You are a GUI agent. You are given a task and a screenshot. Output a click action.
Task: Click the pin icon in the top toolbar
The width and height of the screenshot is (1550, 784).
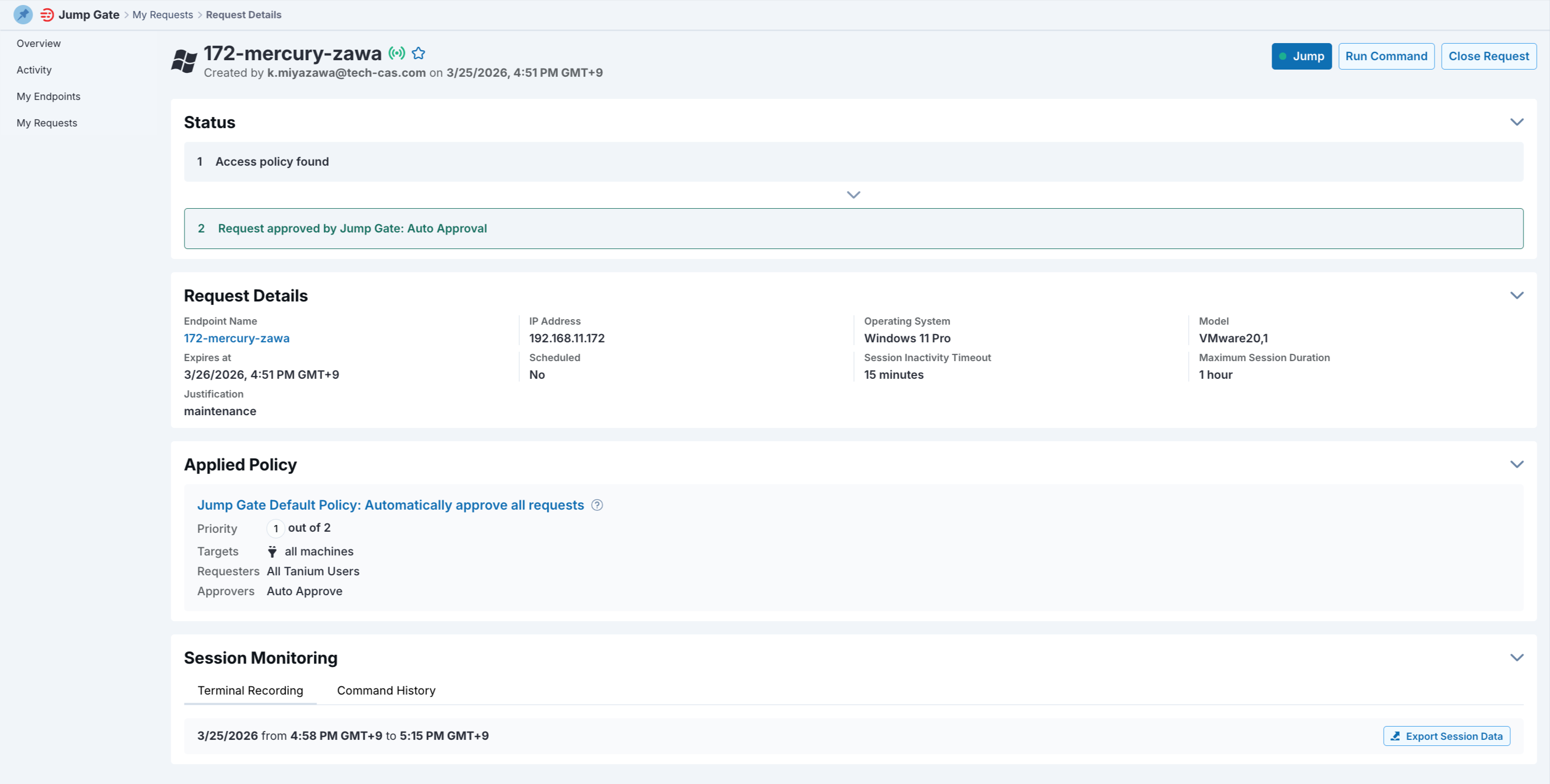(x=23, y=14)
